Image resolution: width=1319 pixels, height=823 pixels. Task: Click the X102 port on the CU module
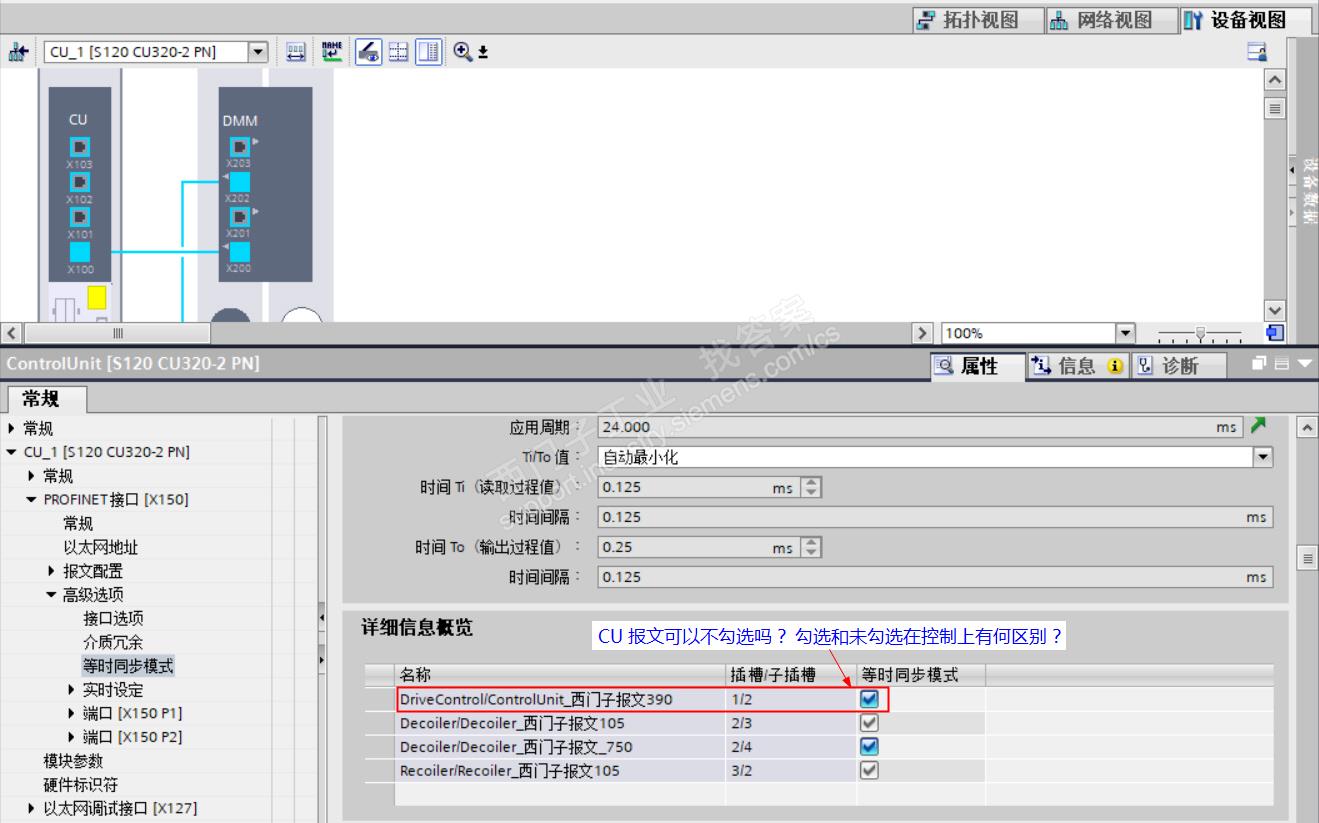(79, 182)
